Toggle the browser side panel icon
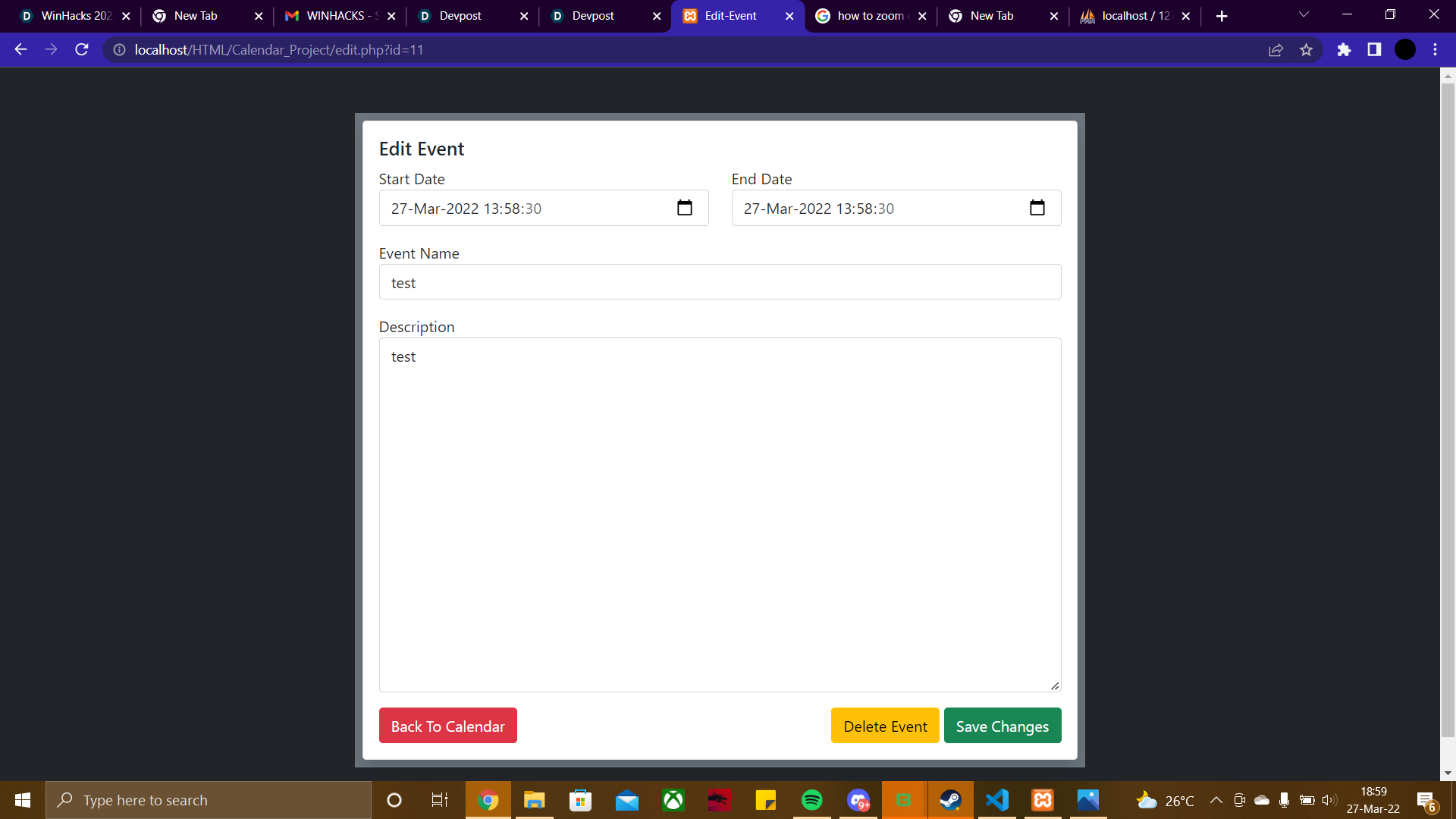This screenshot has width=1456, height=819. [1374, 50]
